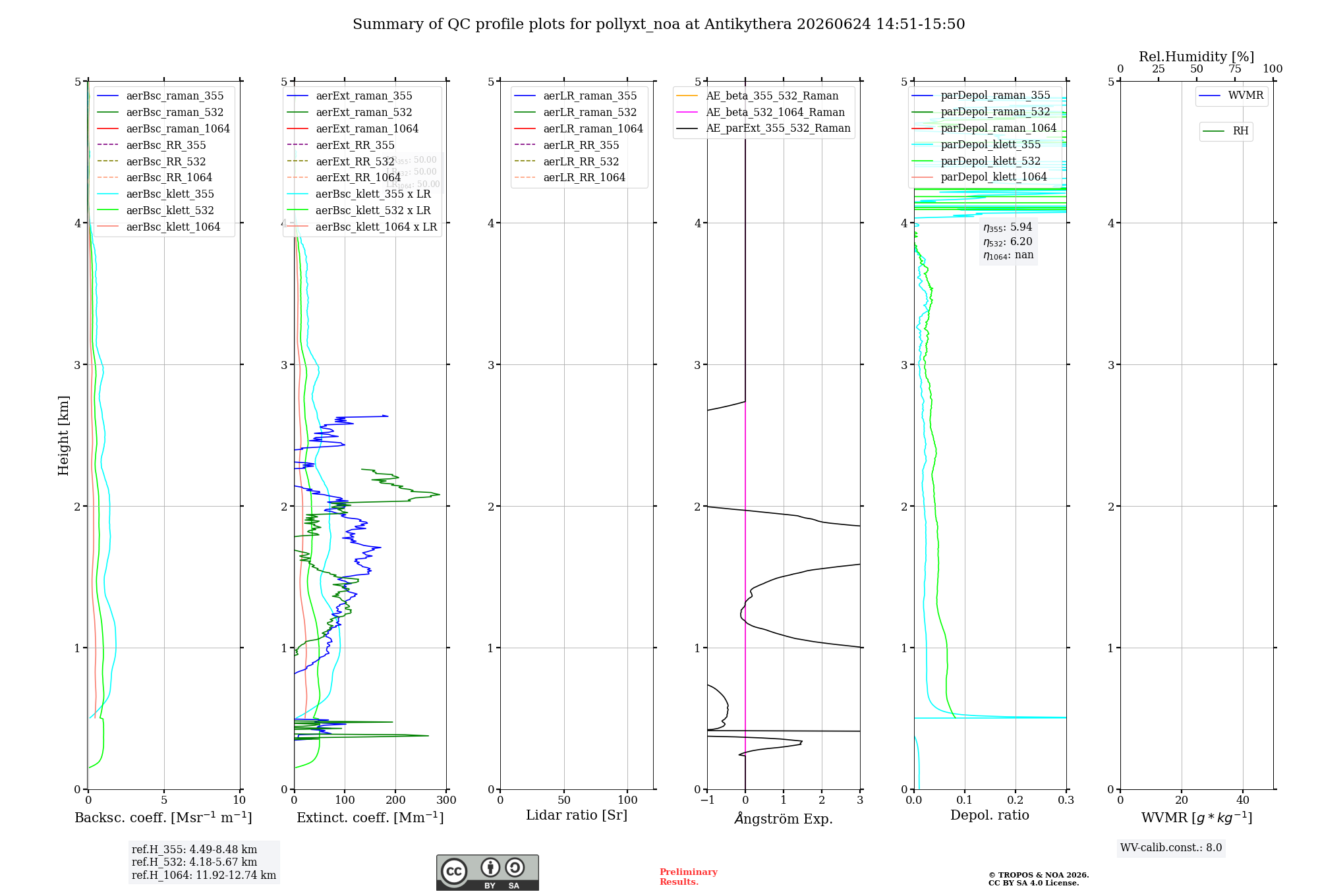The height and width of the screenshot is (896, 1318).
Task: Click the Creative Commons CC icon
Action: [x=454, y=871]
